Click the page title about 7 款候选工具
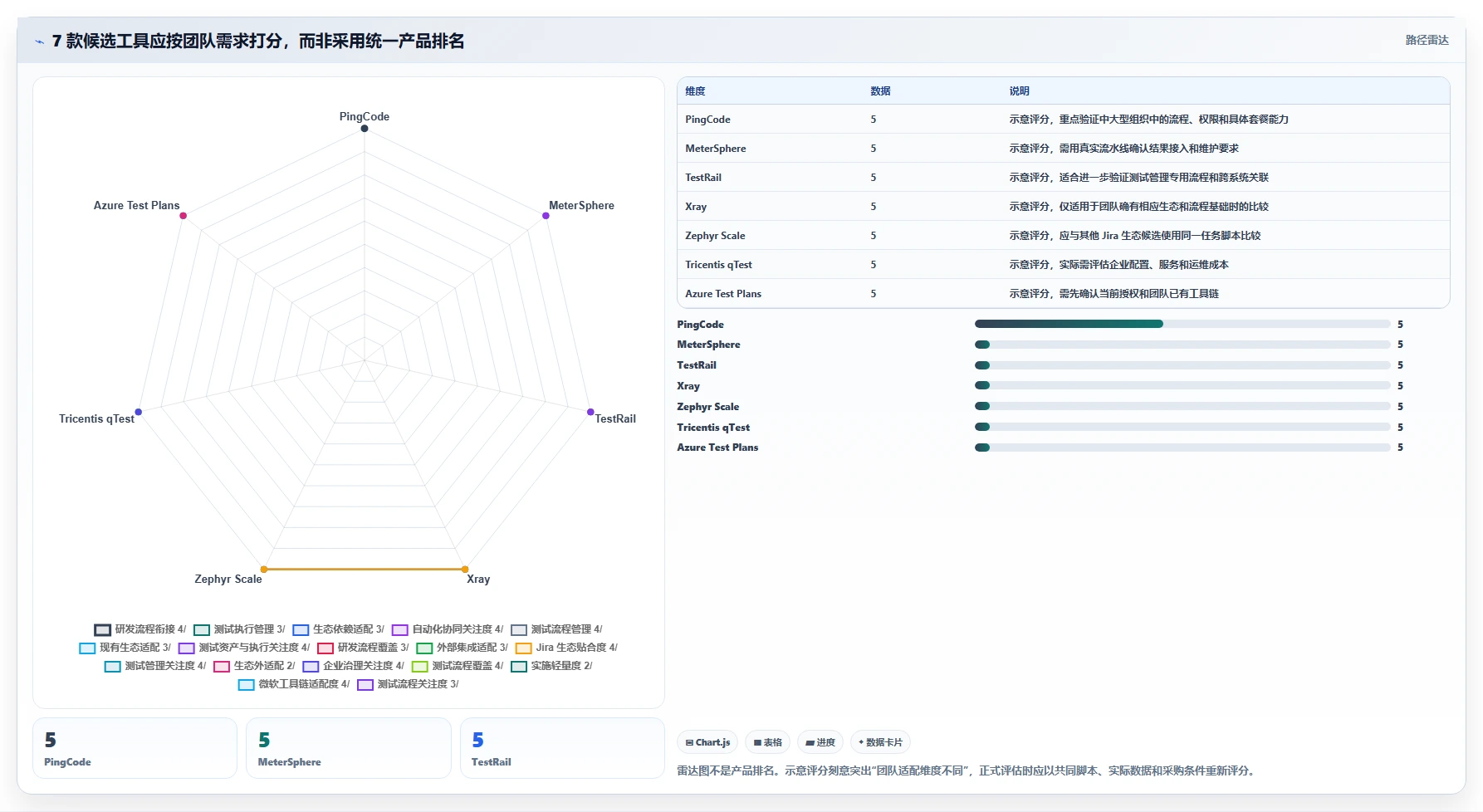The width and height of the screenshot is (1483, 812). [x=258, y=41]
